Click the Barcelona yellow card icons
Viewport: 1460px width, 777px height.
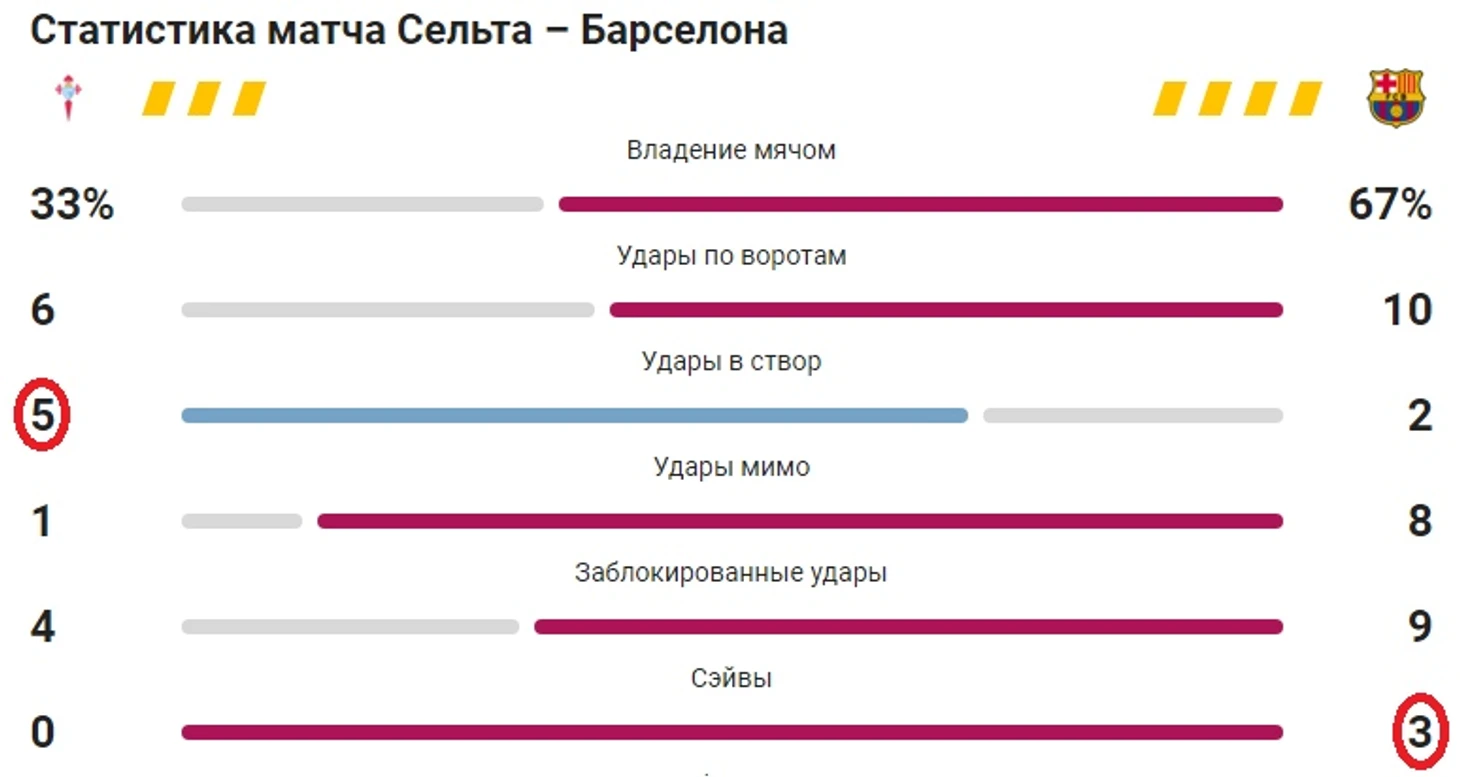click(x=1237, y=99)
